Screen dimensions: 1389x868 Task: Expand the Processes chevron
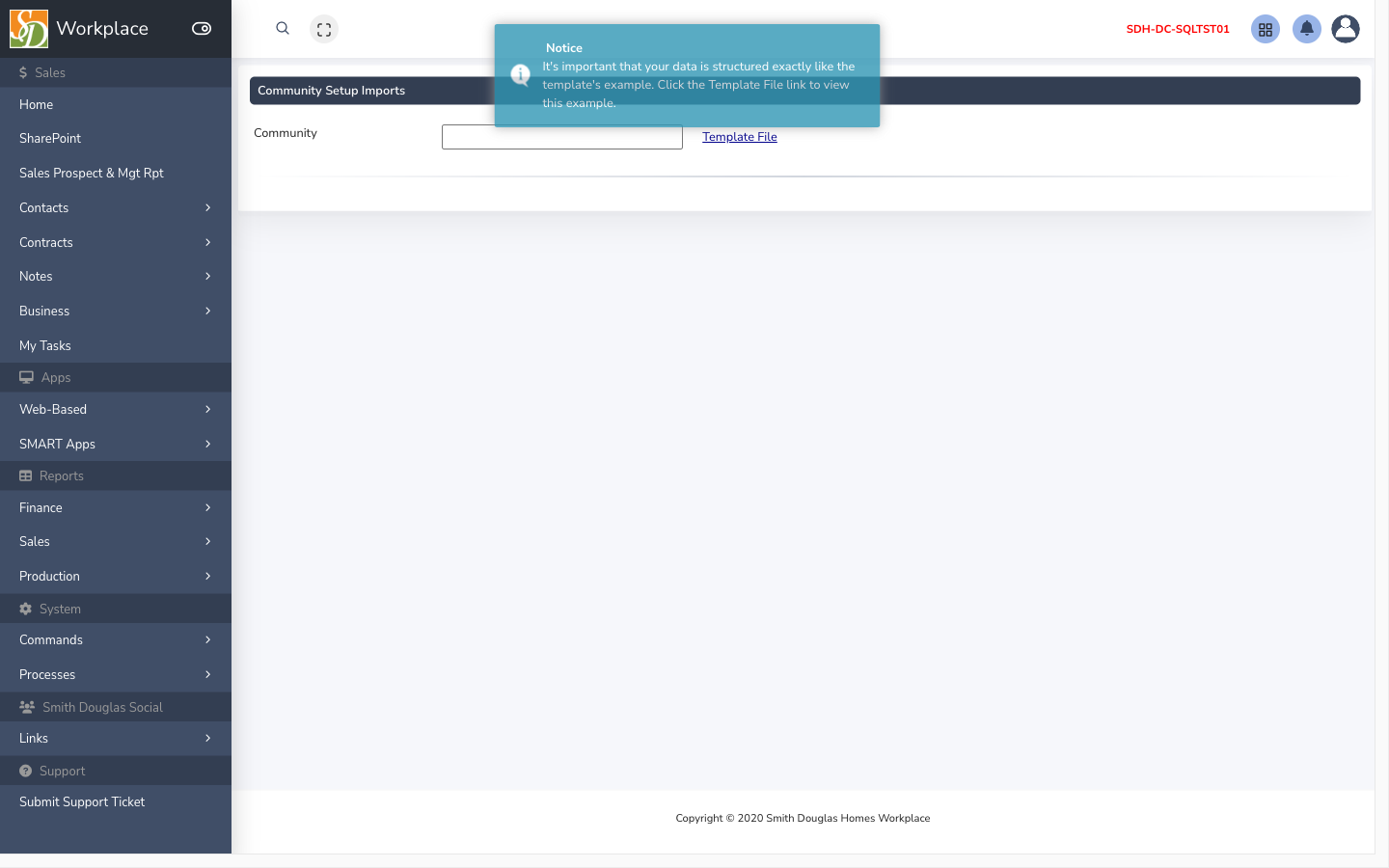[x=208, y=675]
